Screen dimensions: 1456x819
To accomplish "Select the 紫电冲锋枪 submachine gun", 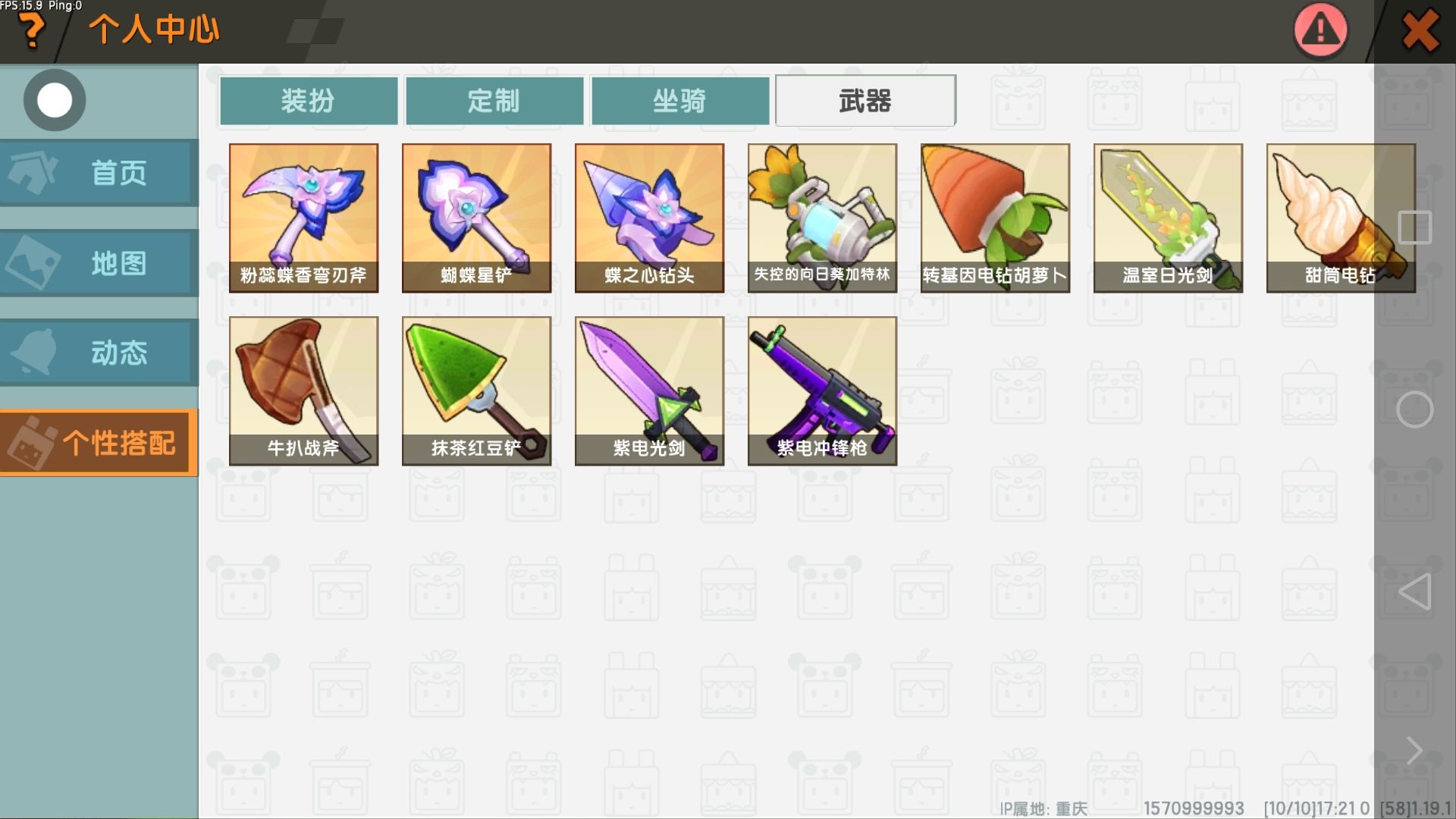I will pyautogui.click(x=822, y=391).
